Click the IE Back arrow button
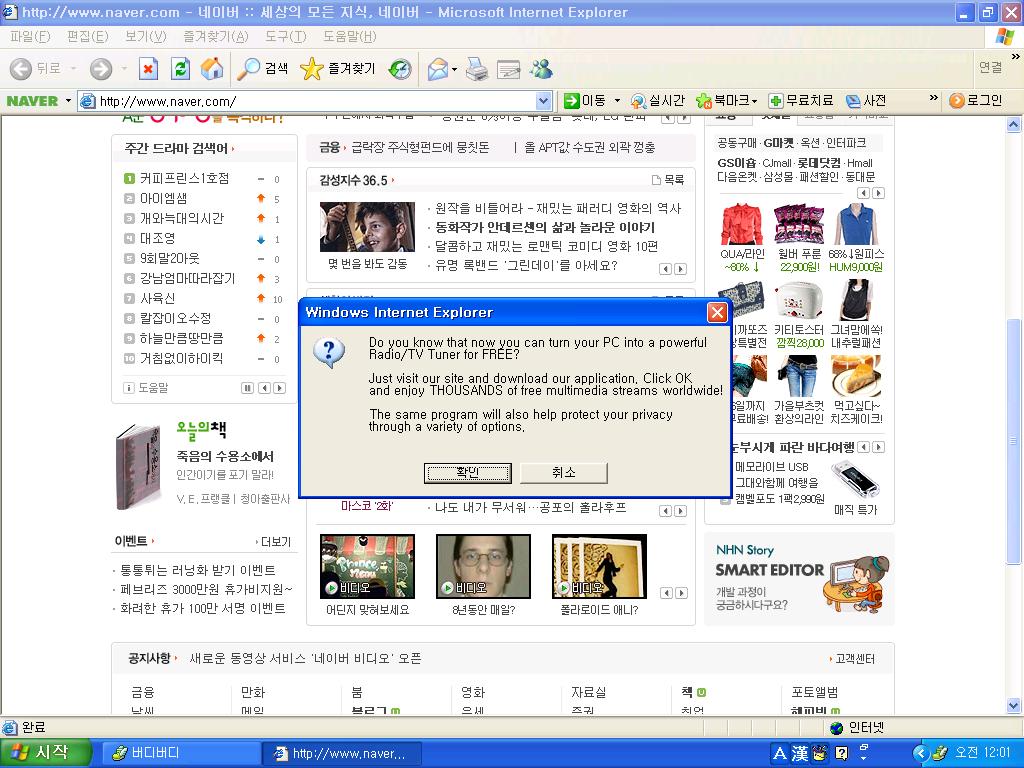 (x=21, y=69)
